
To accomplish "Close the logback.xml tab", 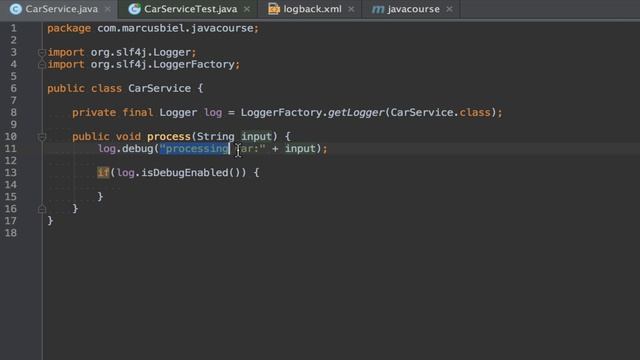I will [351, 9].
